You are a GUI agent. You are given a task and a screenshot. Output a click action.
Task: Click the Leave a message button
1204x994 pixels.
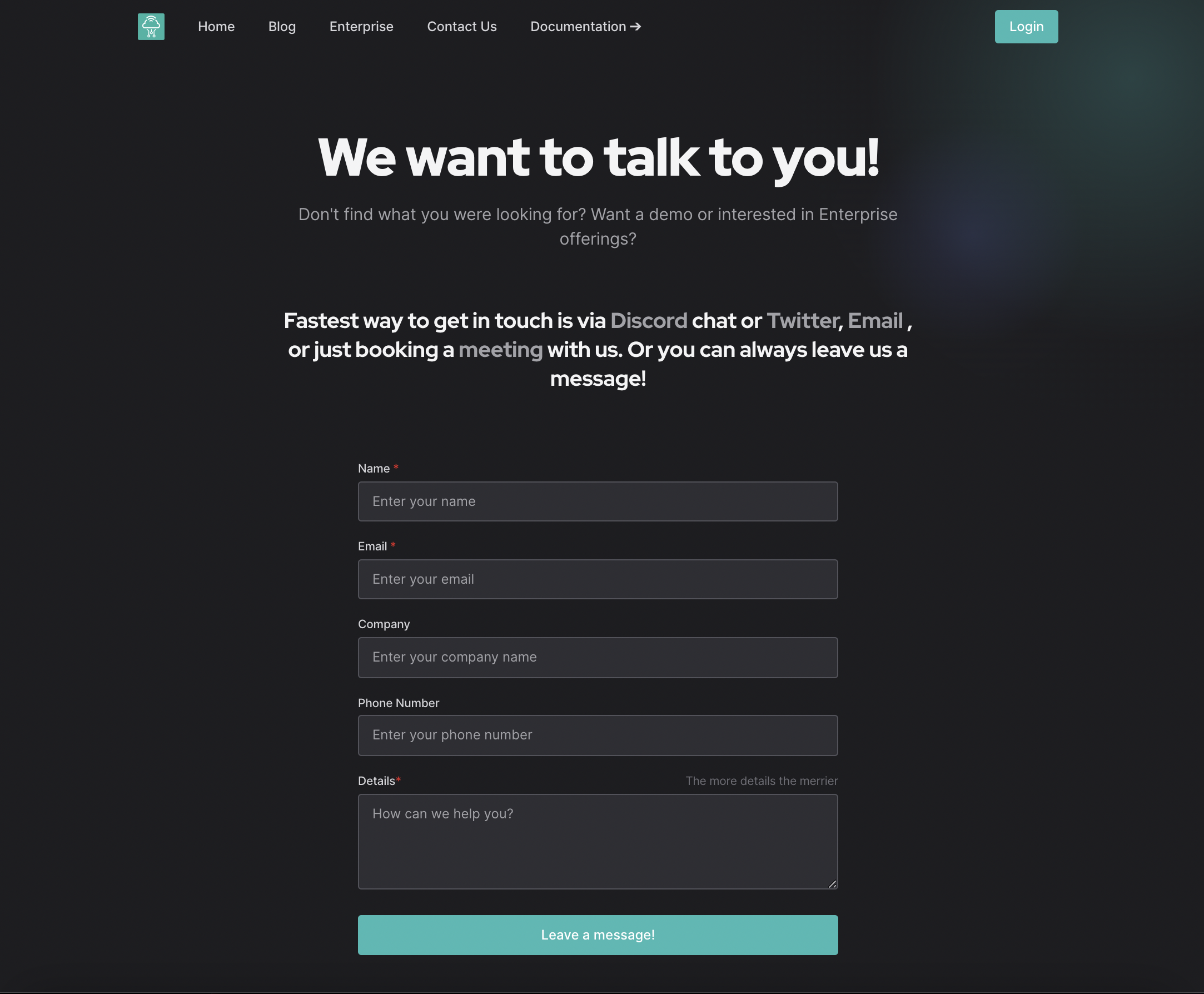tap(598, 934)
